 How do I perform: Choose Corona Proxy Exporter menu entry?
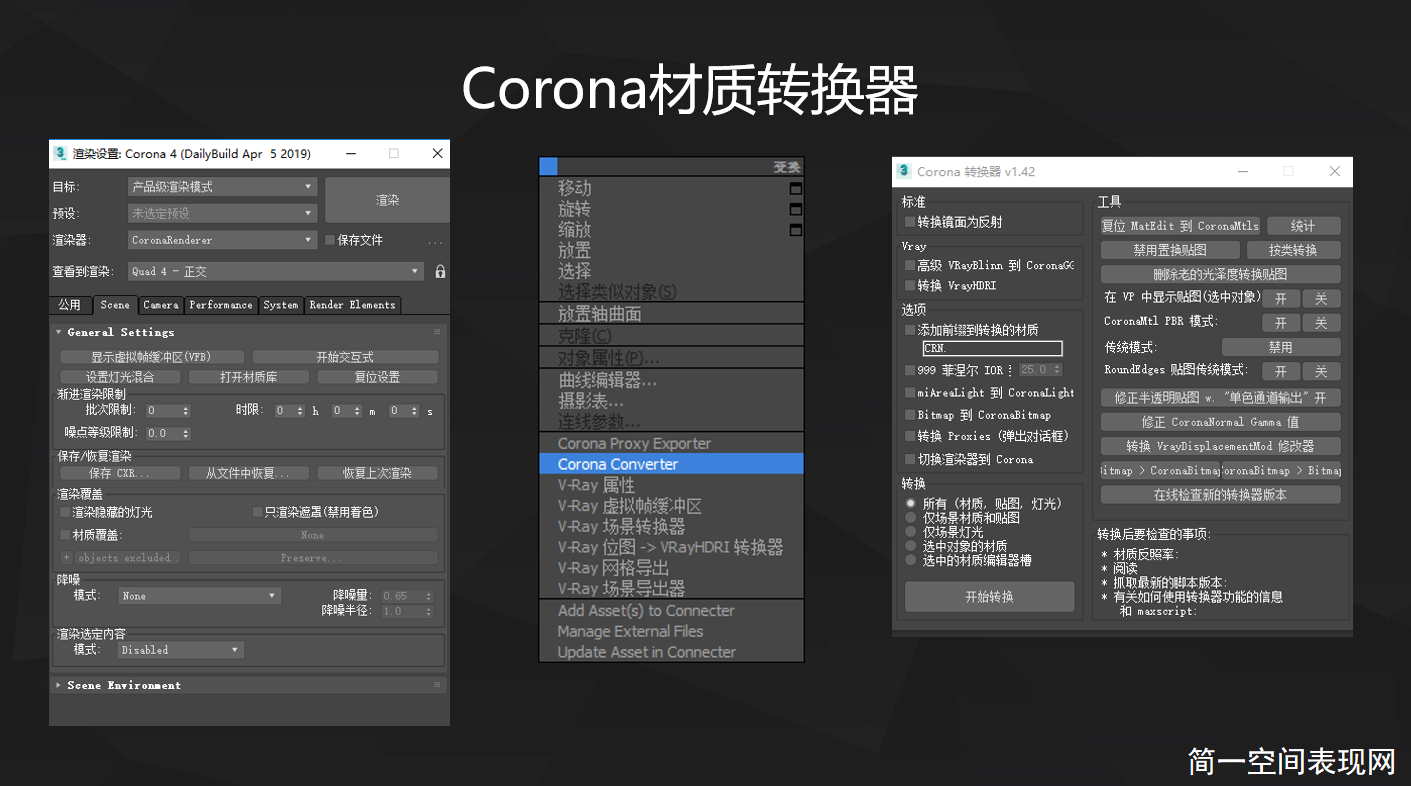click(x=671, y=443)
